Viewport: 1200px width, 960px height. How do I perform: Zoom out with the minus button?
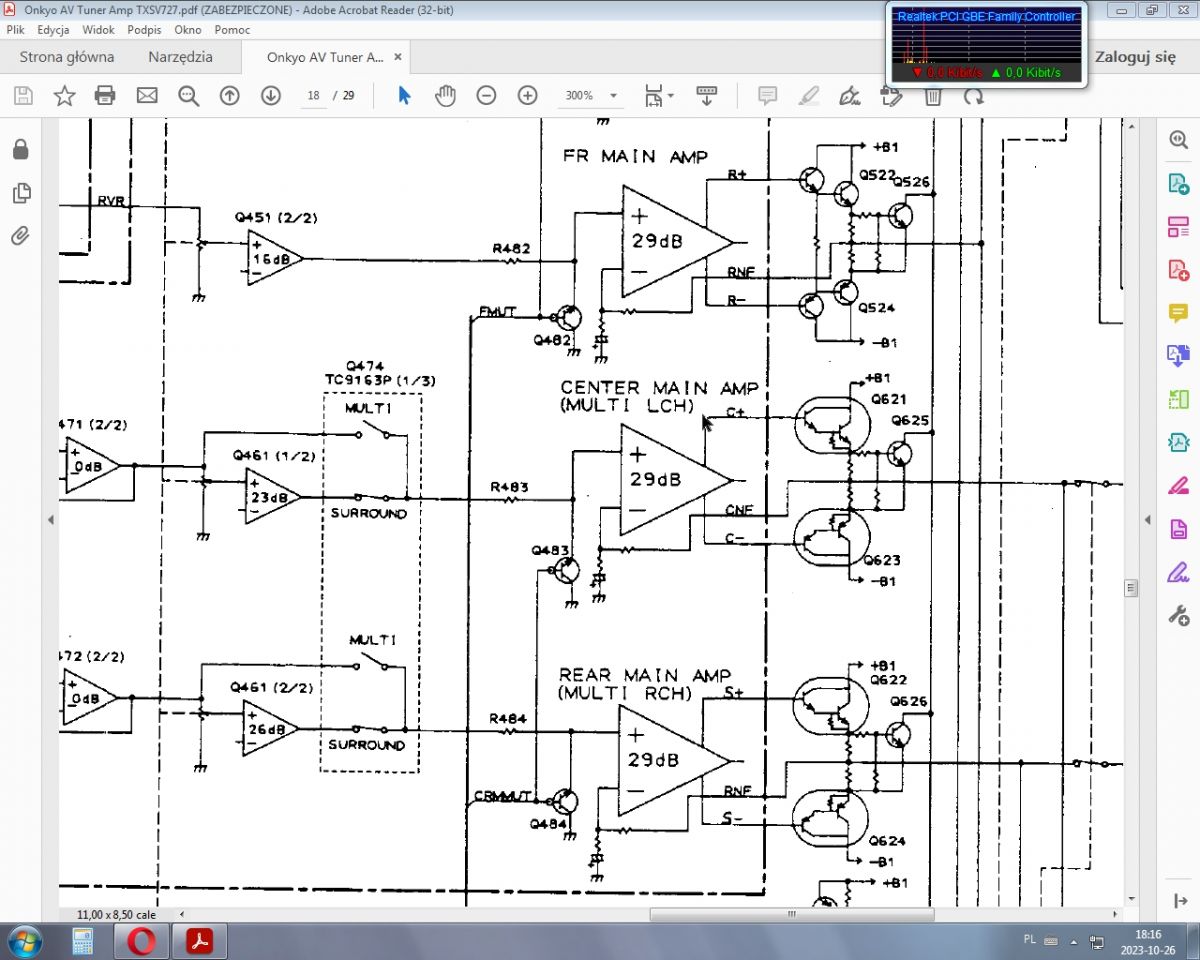(x=486, y=95)
